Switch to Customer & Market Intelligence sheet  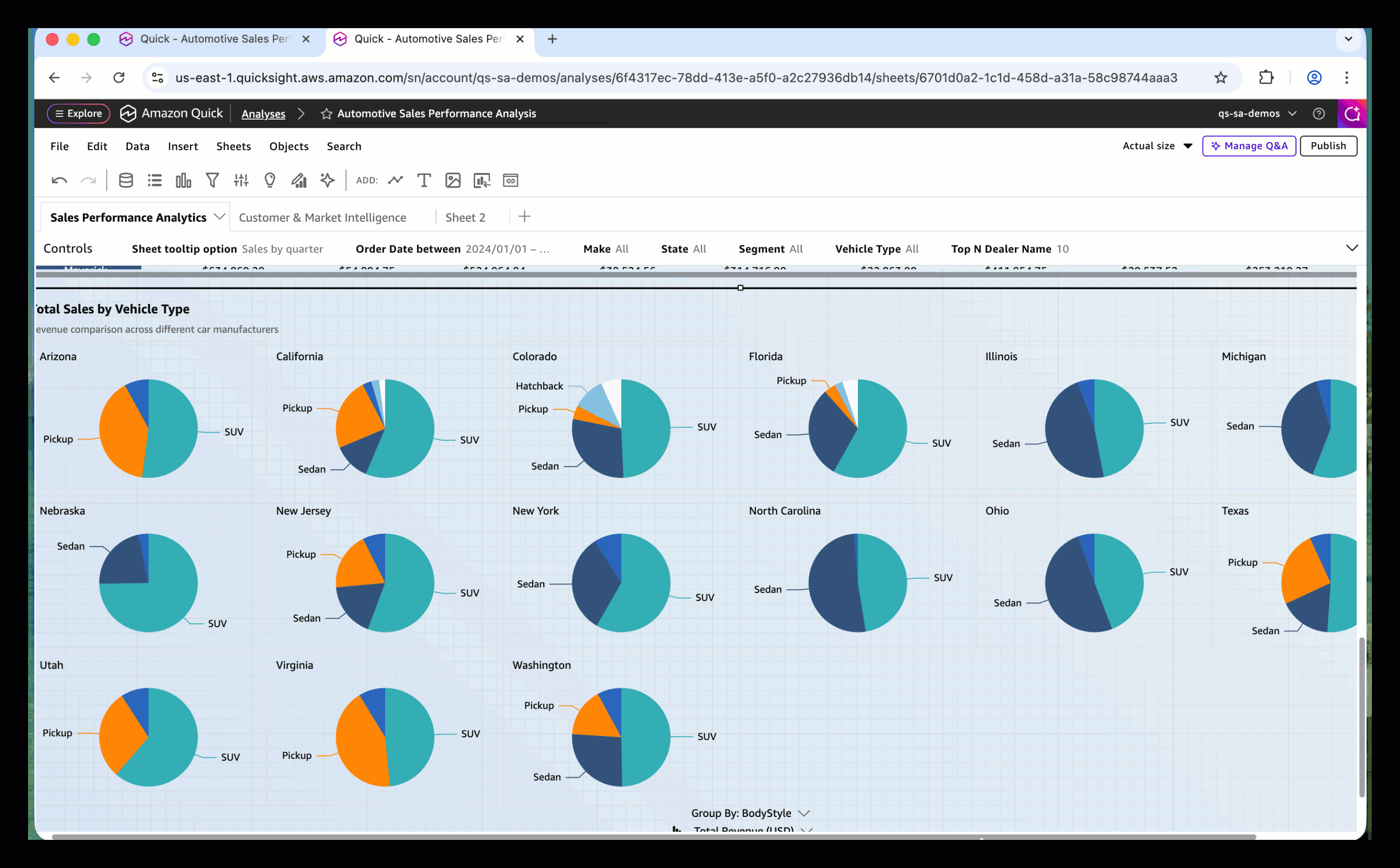pos(322,217)
